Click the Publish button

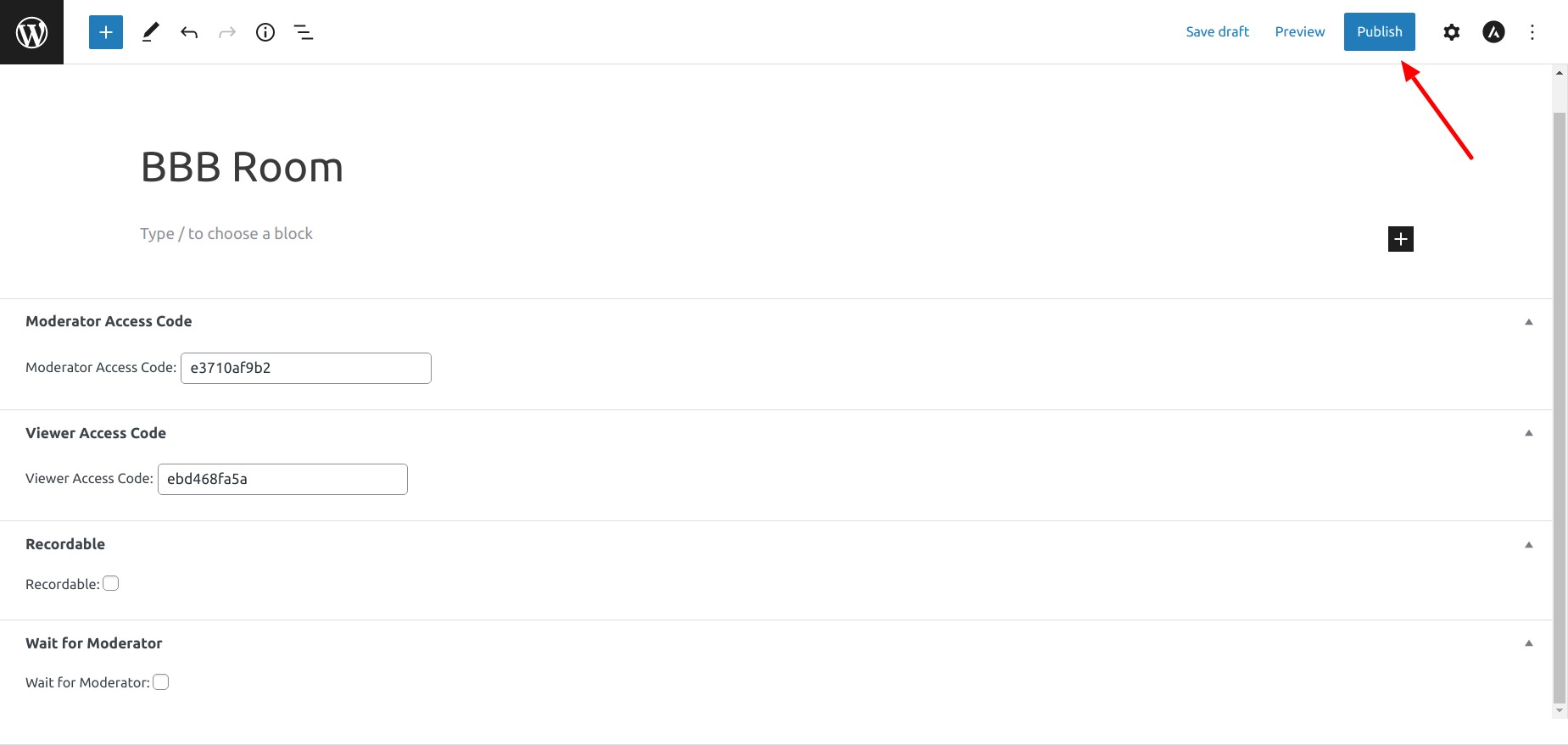pyautogui.click(x=1380, y=31)
